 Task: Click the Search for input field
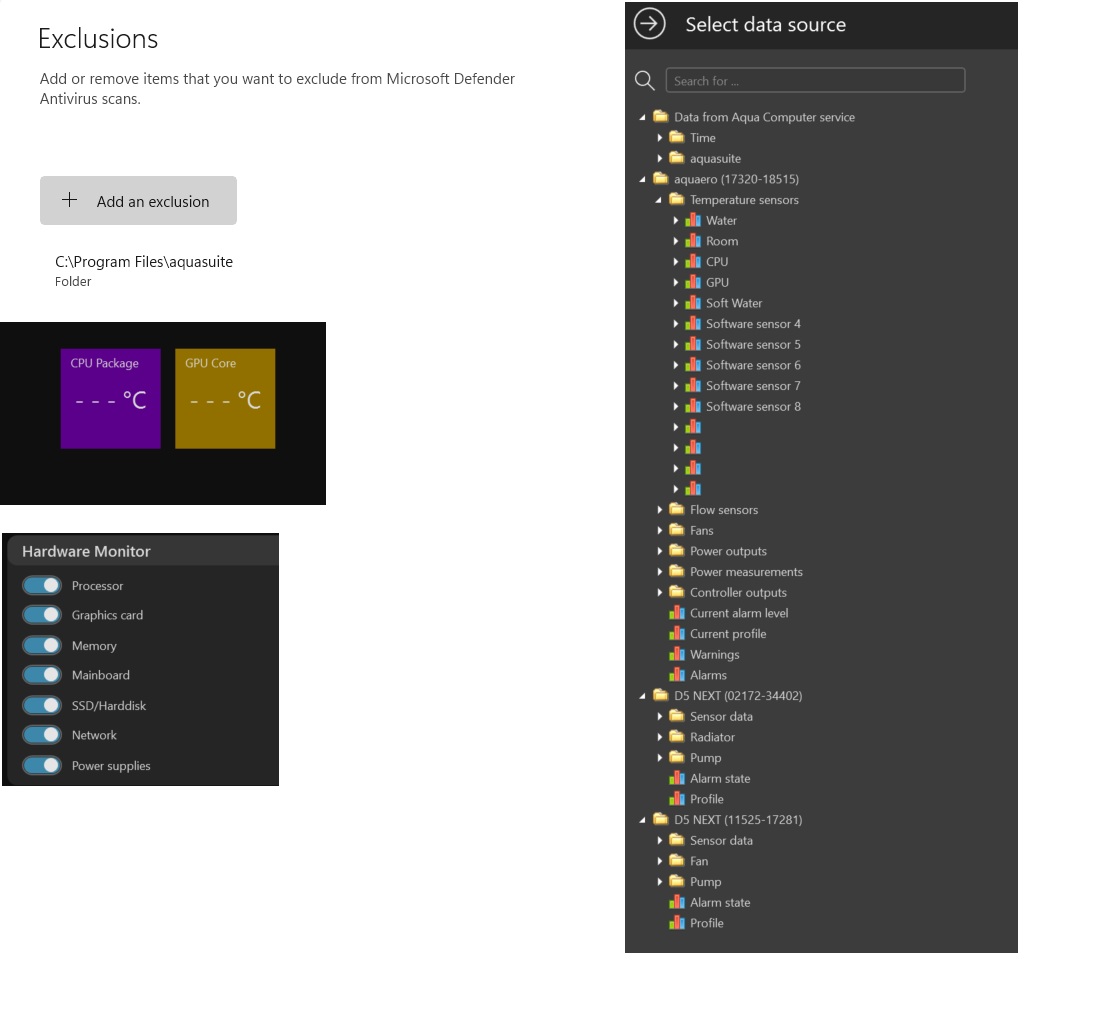[815, 80]
